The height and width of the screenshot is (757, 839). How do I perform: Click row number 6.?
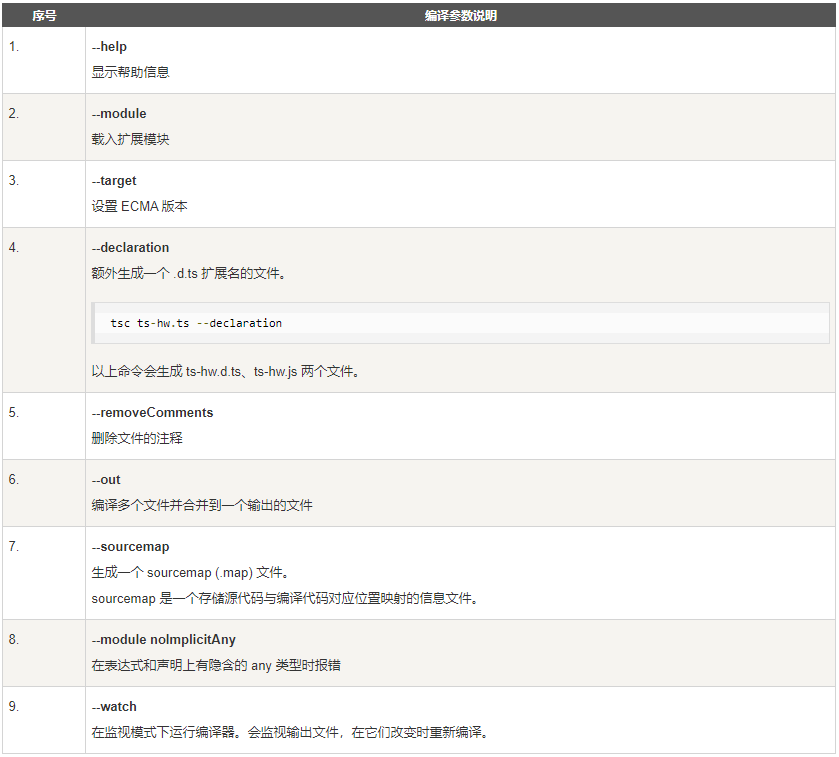(x=14, y=479)
